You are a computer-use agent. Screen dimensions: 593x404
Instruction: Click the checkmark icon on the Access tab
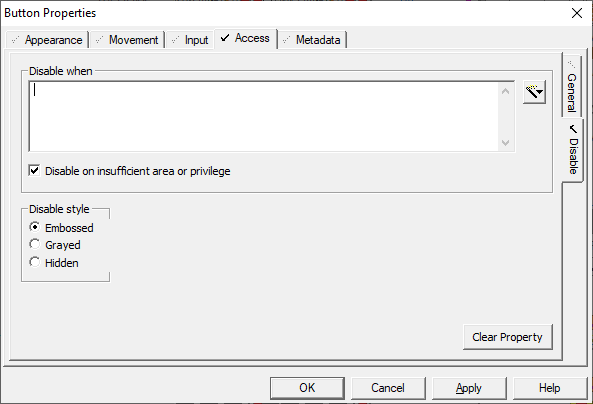tap(225, 37)
